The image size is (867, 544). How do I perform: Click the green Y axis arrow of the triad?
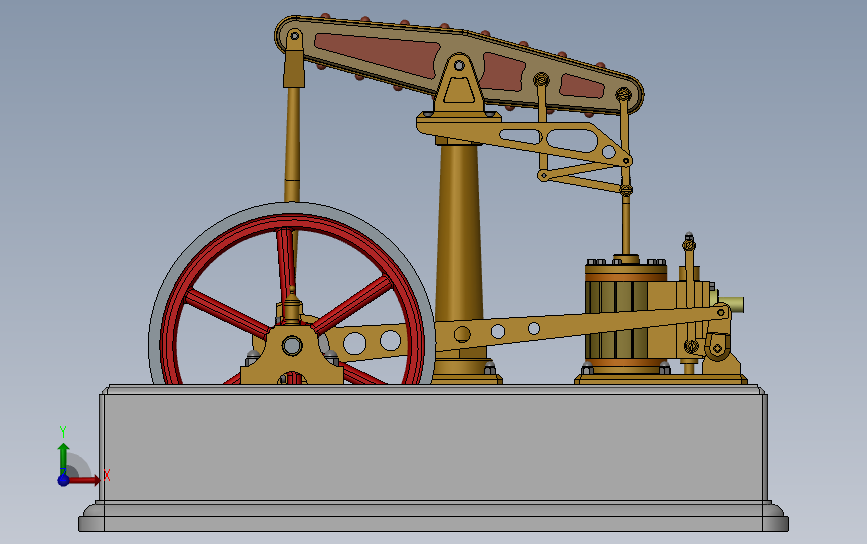click(x=63, y=457)
